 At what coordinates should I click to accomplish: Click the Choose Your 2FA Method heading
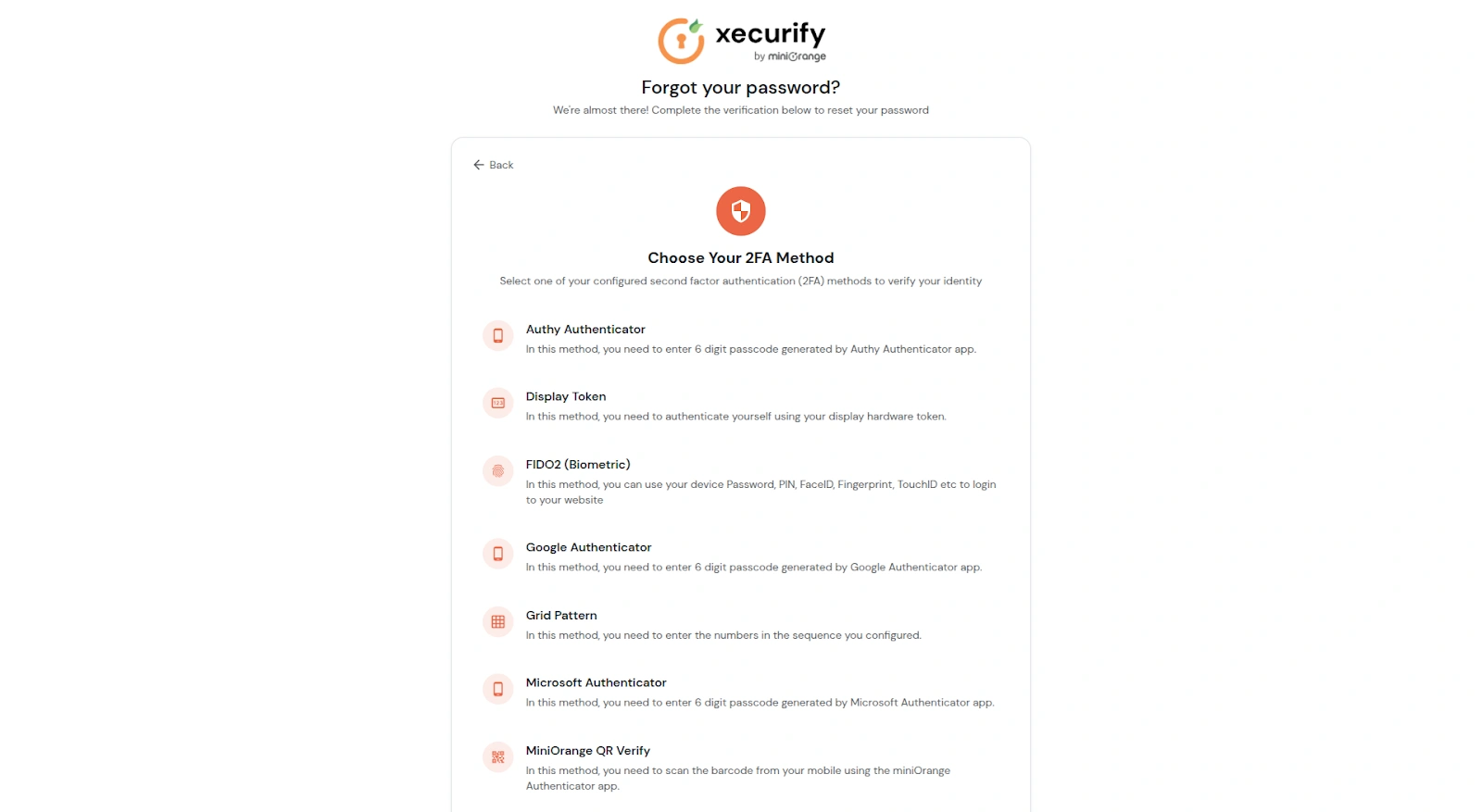coord(739,257)
